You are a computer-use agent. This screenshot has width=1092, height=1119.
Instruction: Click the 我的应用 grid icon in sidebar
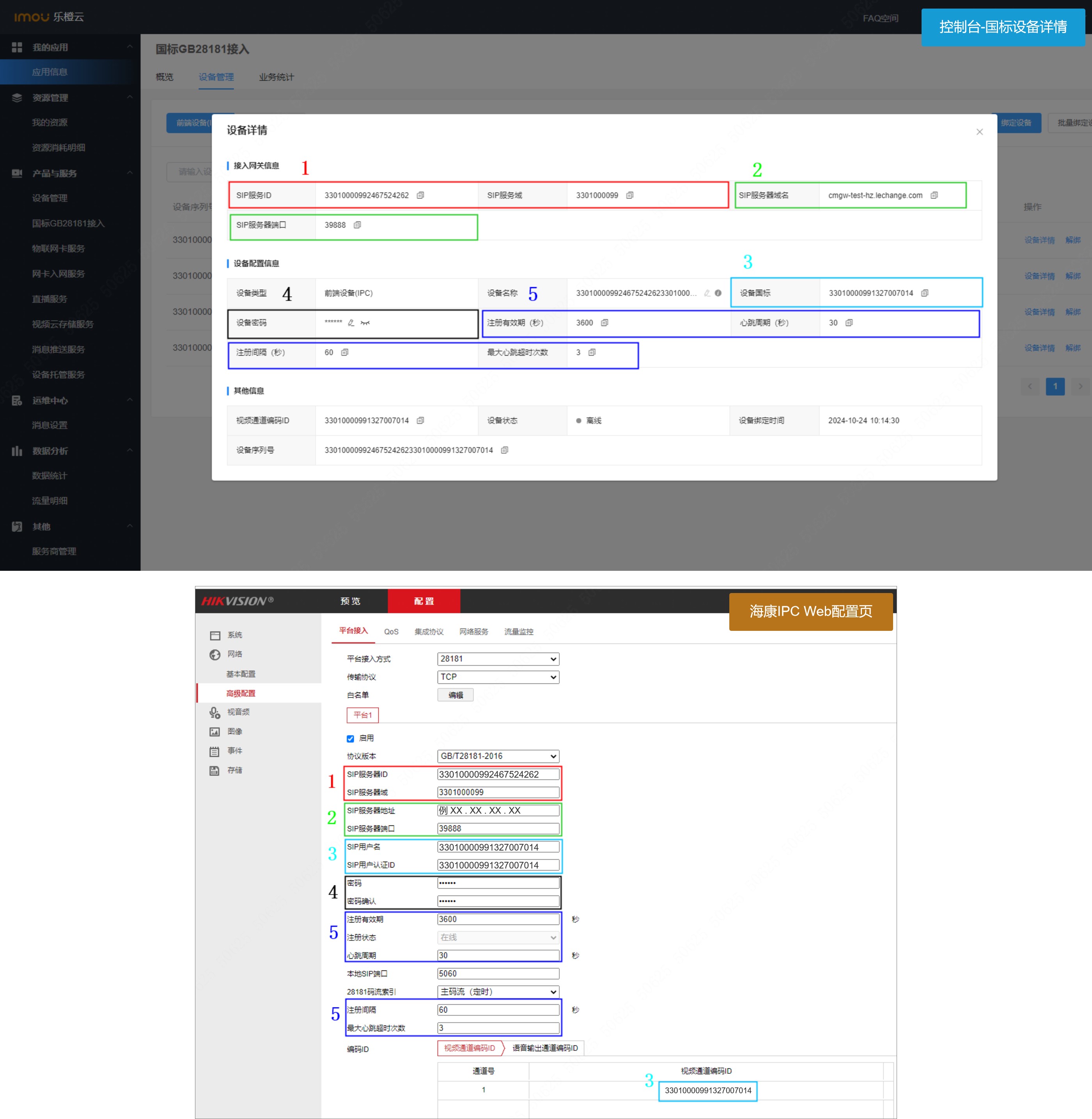pyautogui.click(x=17, y=48)
